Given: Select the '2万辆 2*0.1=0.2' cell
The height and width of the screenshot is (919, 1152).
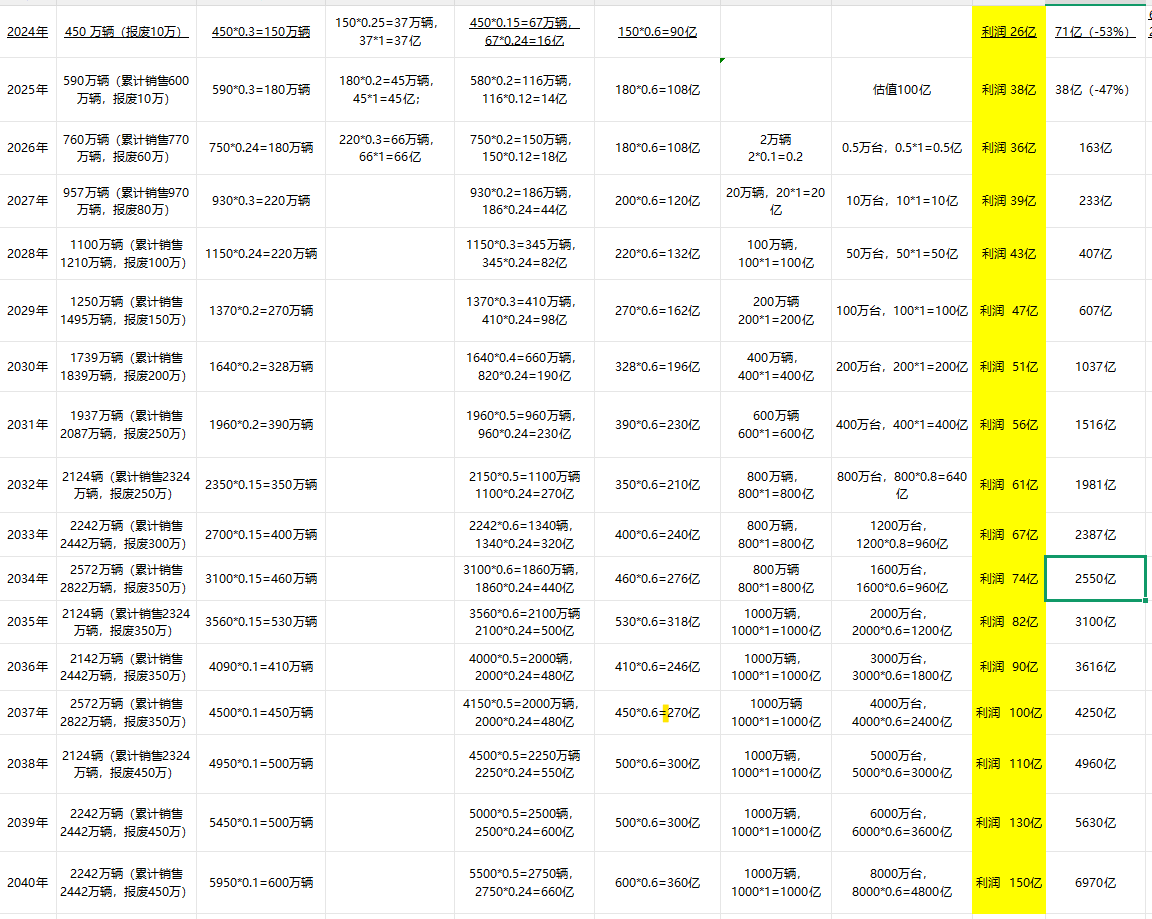Looking at the screenshot, I should pyautogui.click(x=776, y=148).
